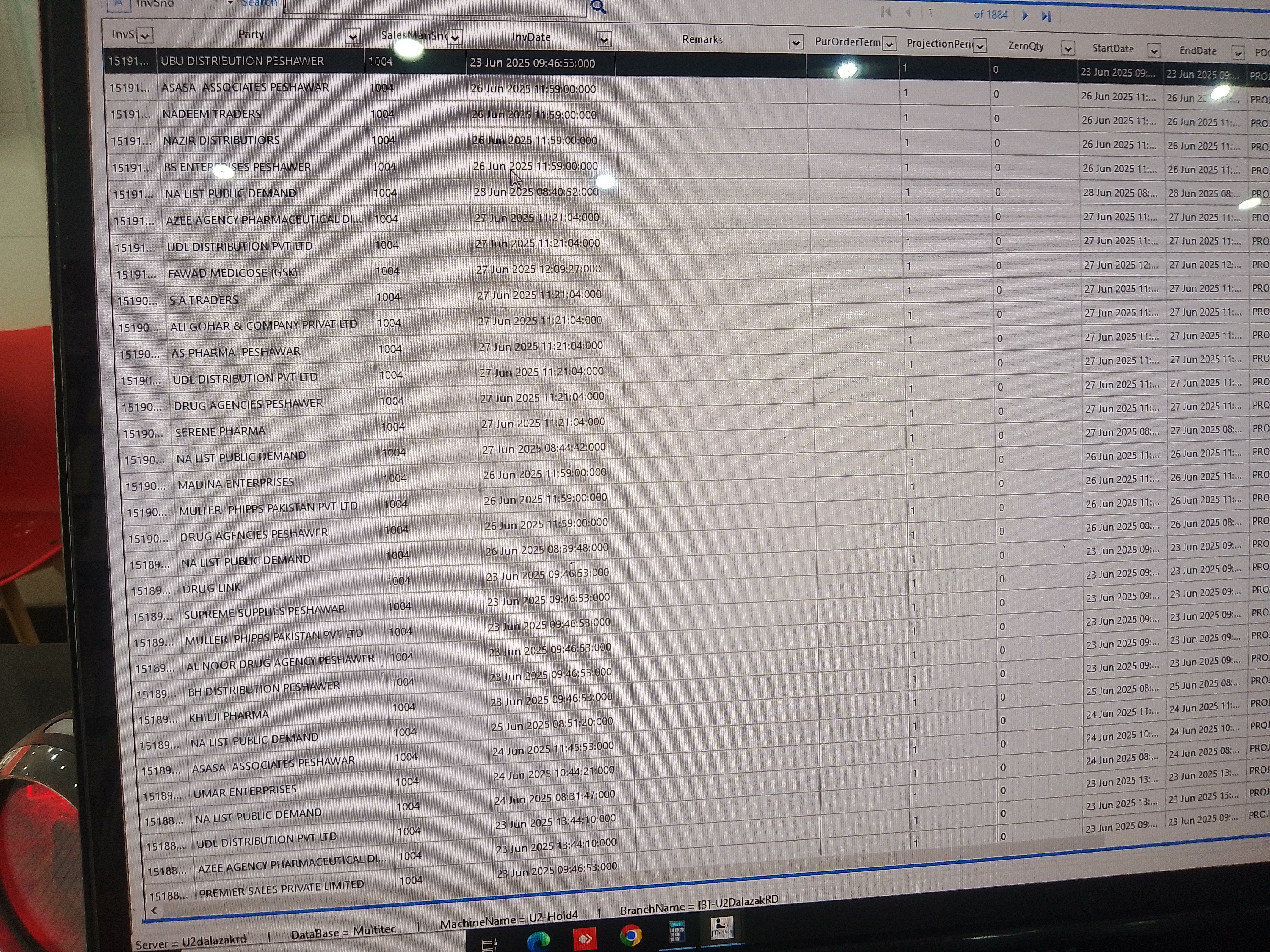Select the FAWAD MEDICOSE (GSK) row
Screen dimensions: 1270x952
point(233,273)
